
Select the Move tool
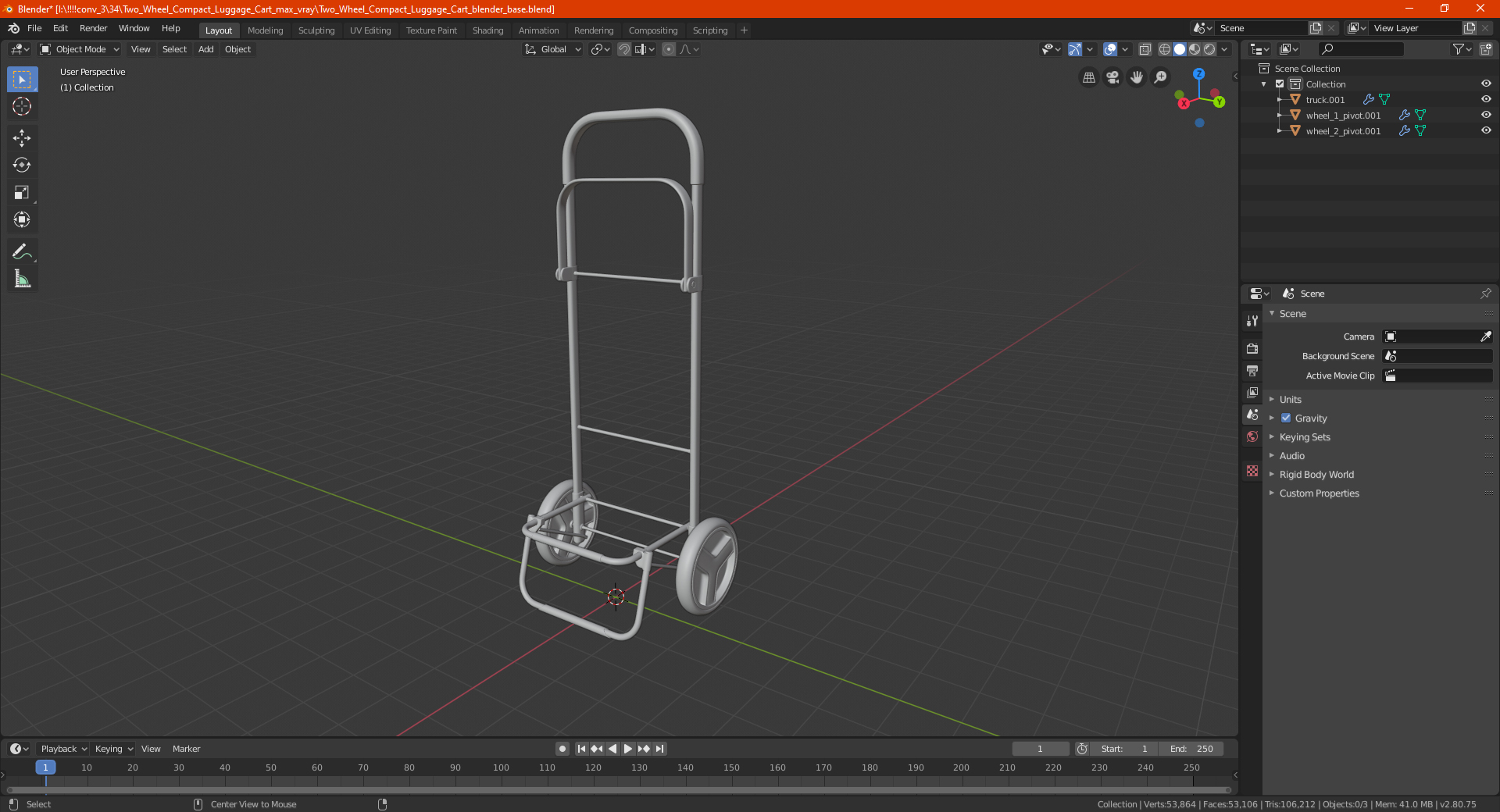[22, 138]
